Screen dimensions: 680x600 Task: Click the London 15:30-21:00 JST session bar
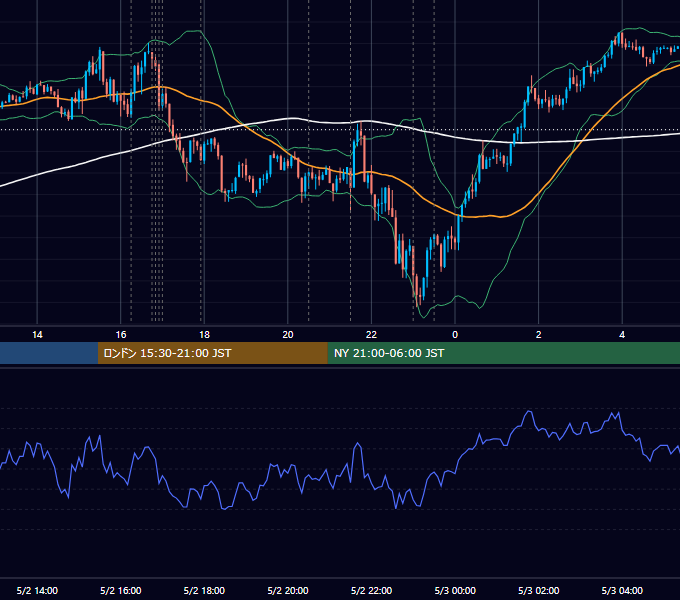[212, 353]
